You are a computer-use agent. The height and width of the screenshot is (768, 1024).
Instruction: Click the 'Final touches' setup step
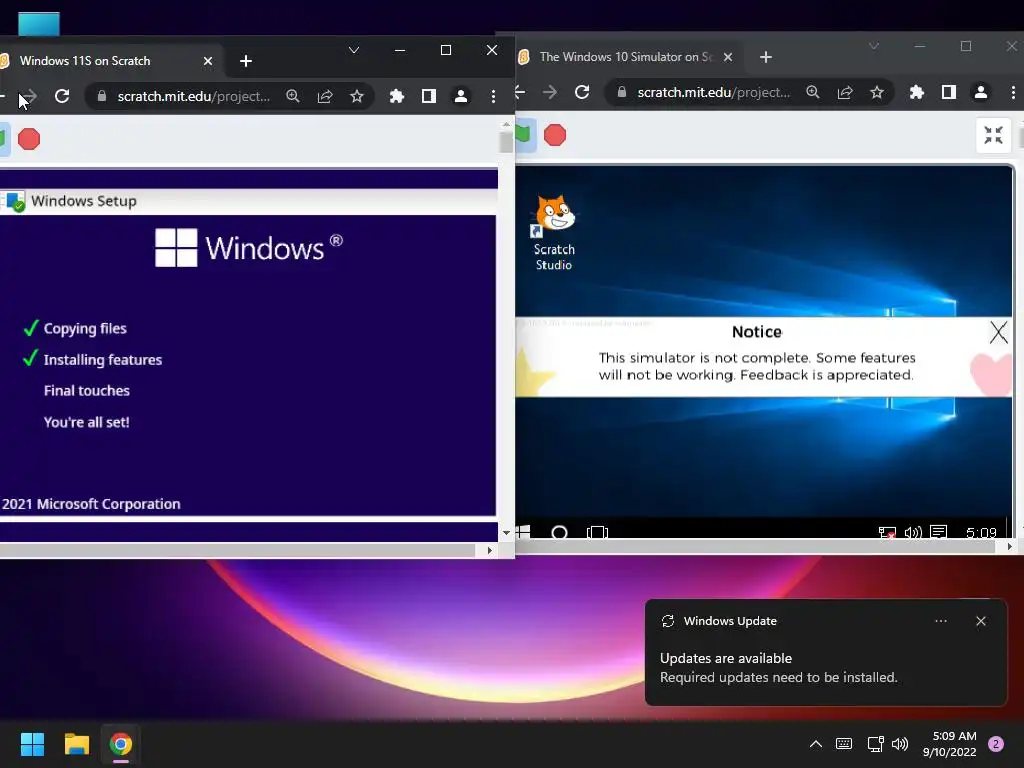87,391
